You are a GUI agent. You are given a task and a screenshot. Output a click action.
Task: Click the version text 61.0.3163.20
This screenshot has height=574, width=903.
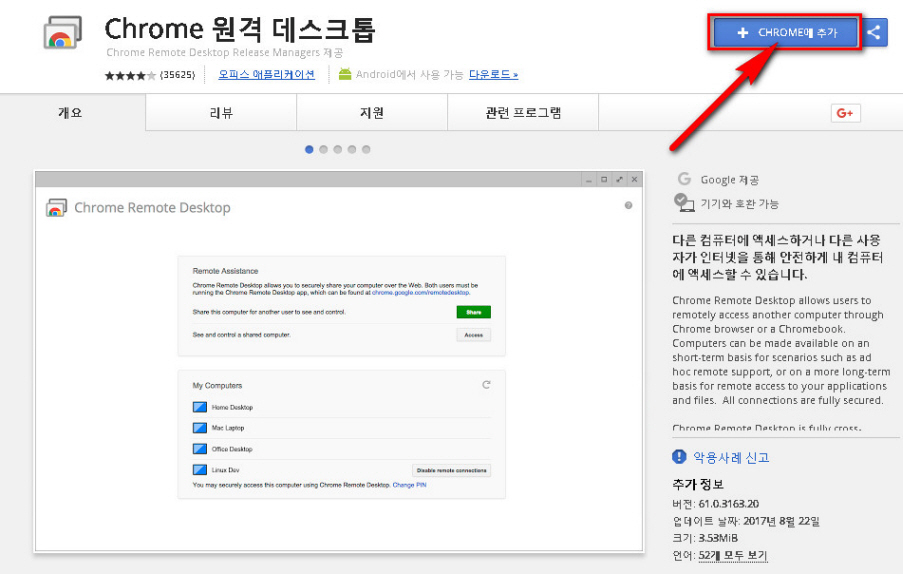tap(729, 504)
